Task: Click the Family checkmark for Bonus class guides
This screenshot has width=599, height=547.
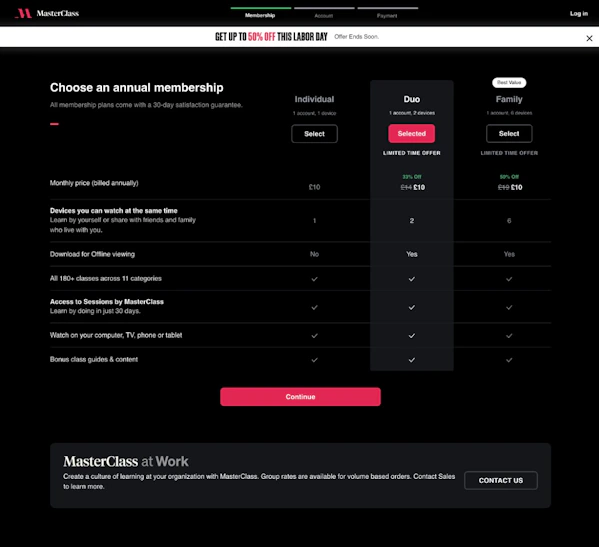Action: 509,360
